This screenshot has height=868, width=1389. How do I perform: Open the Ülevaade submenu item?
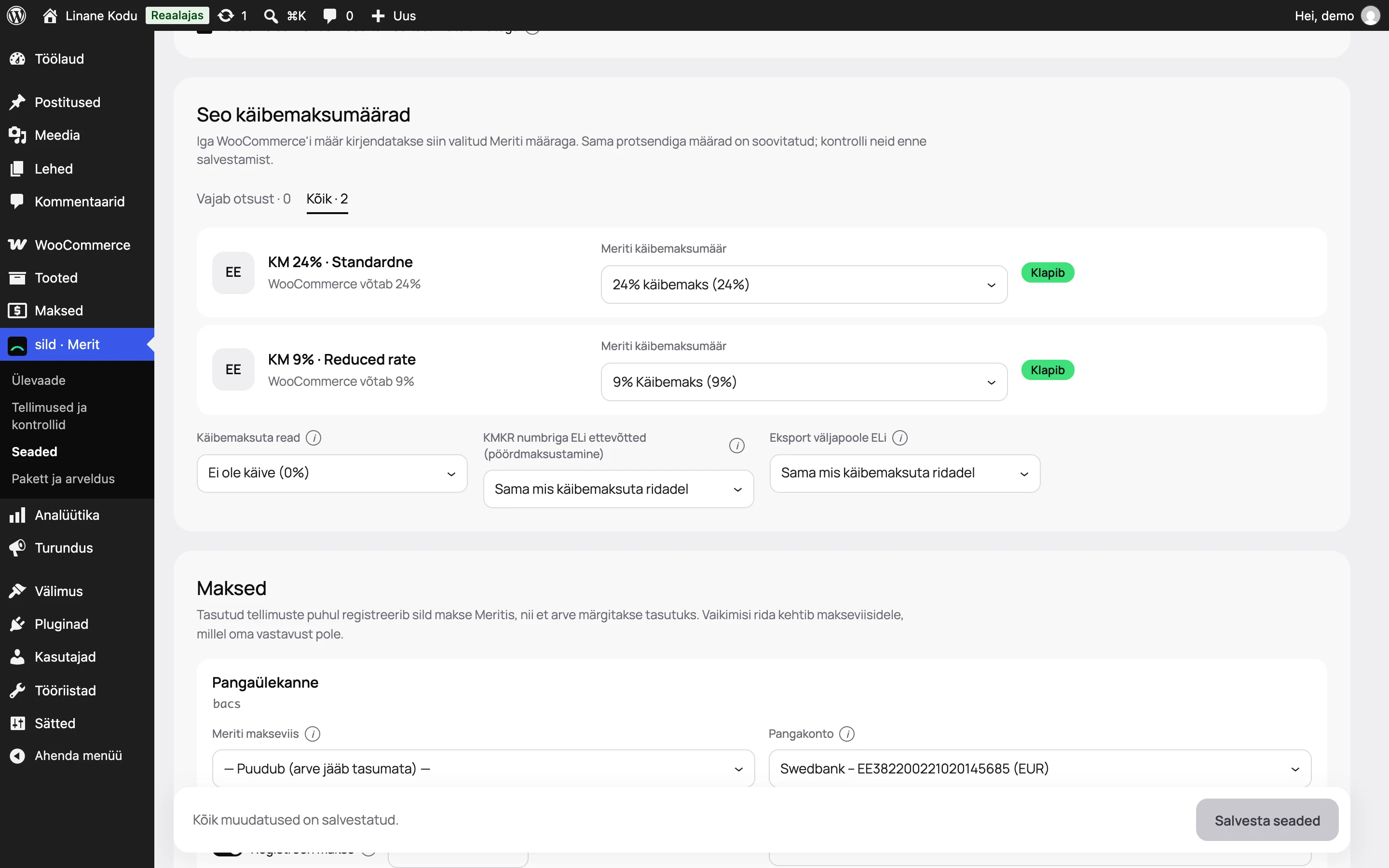tap(39, 380)
